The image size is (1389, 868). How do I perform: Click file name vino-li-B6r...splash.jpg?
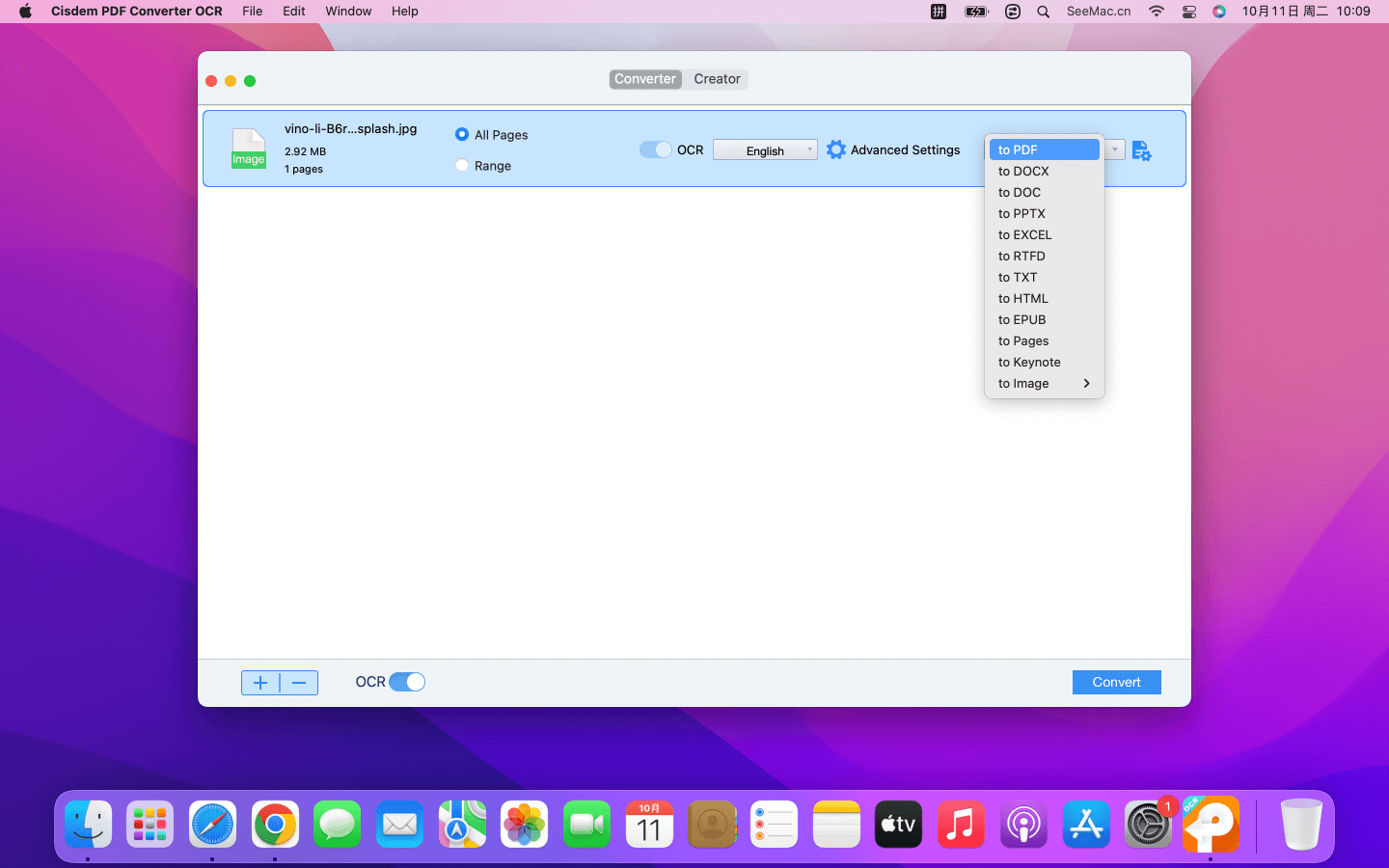[x=351, y=128]
